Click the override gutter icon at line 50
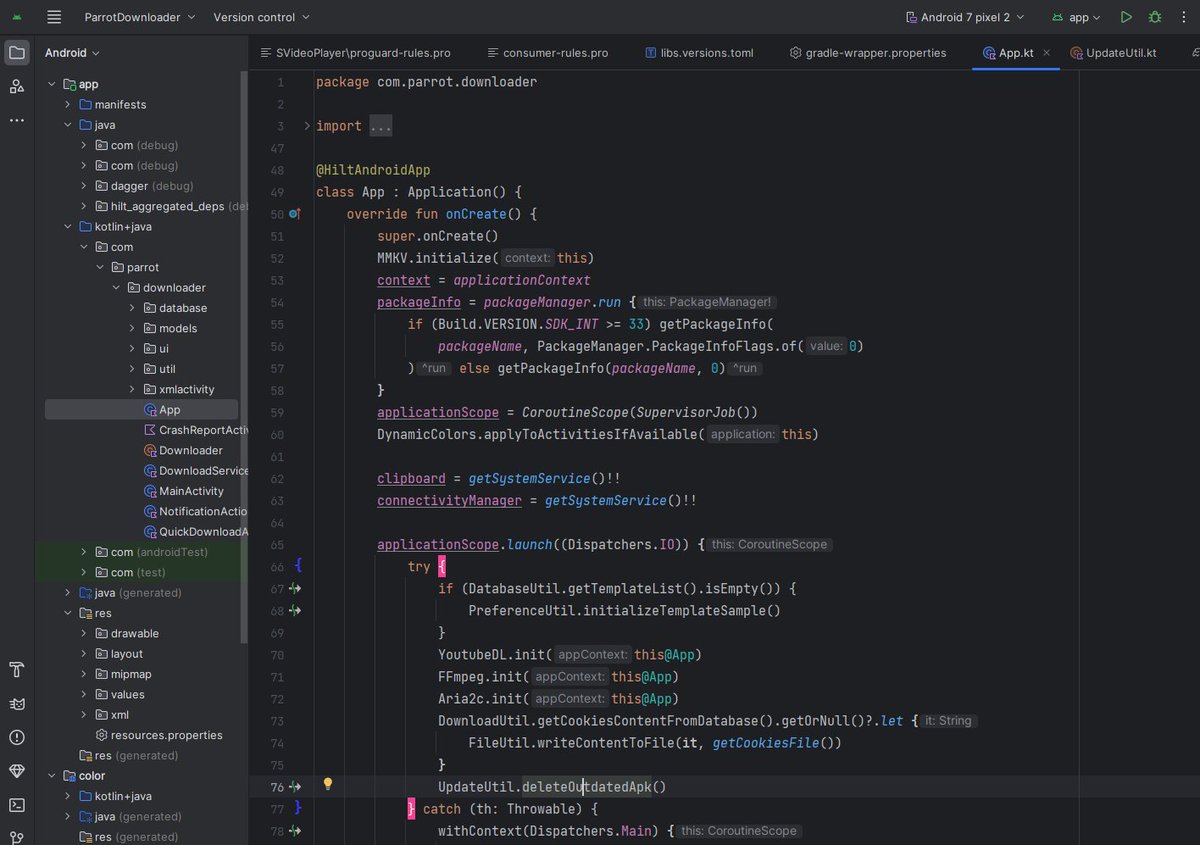Viewport: 1200px width, 845px height. coord(294,213)
